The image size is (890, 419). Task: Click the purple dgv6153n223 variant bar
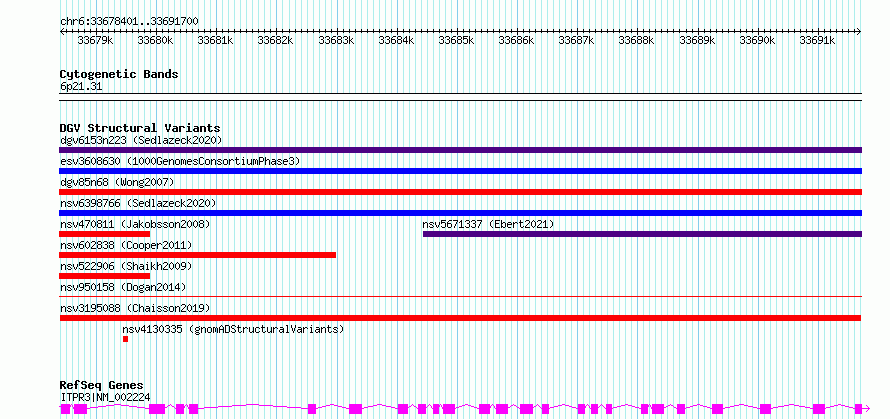[460, 150]
